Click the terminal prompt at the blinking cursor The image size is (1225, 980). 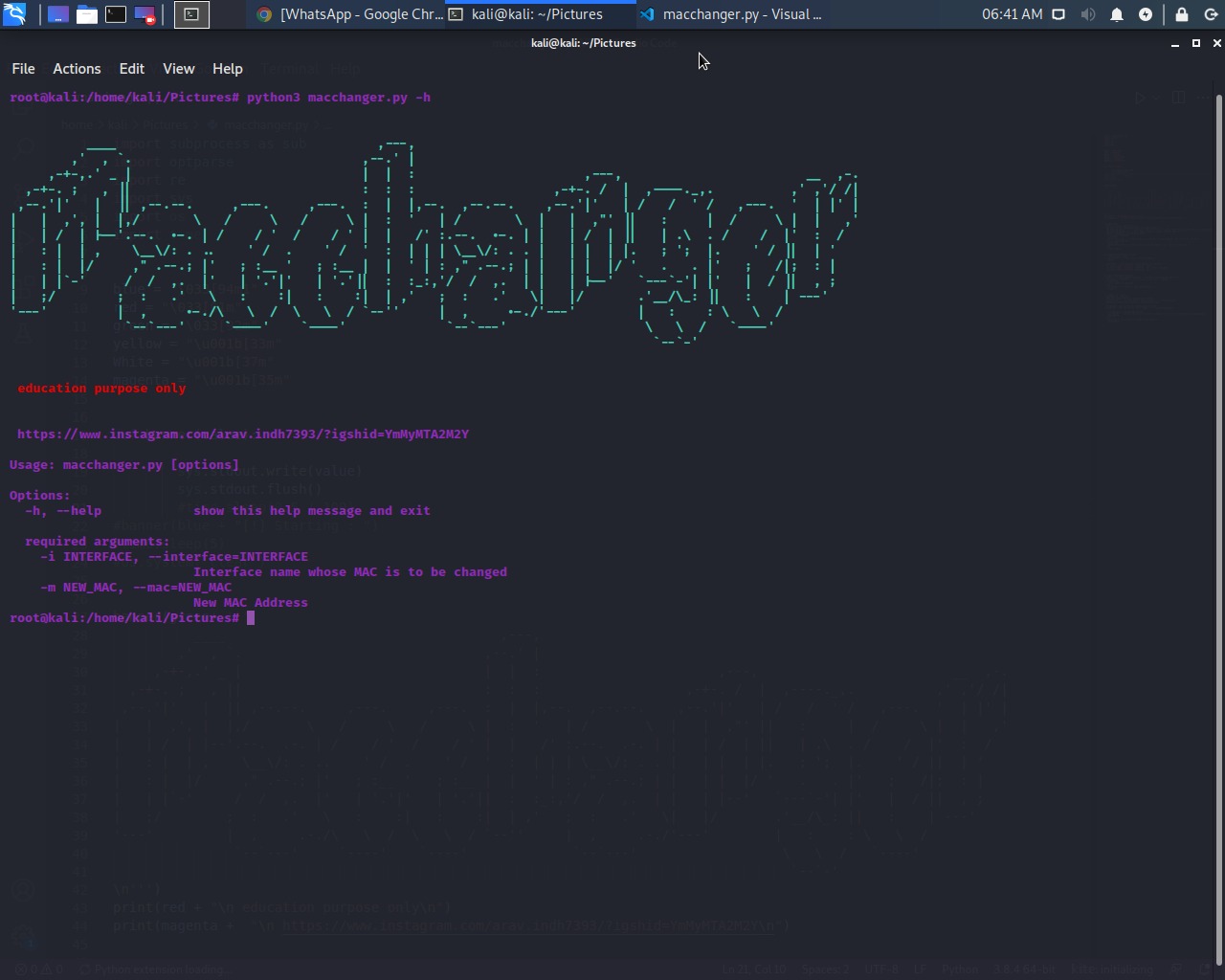250,617
